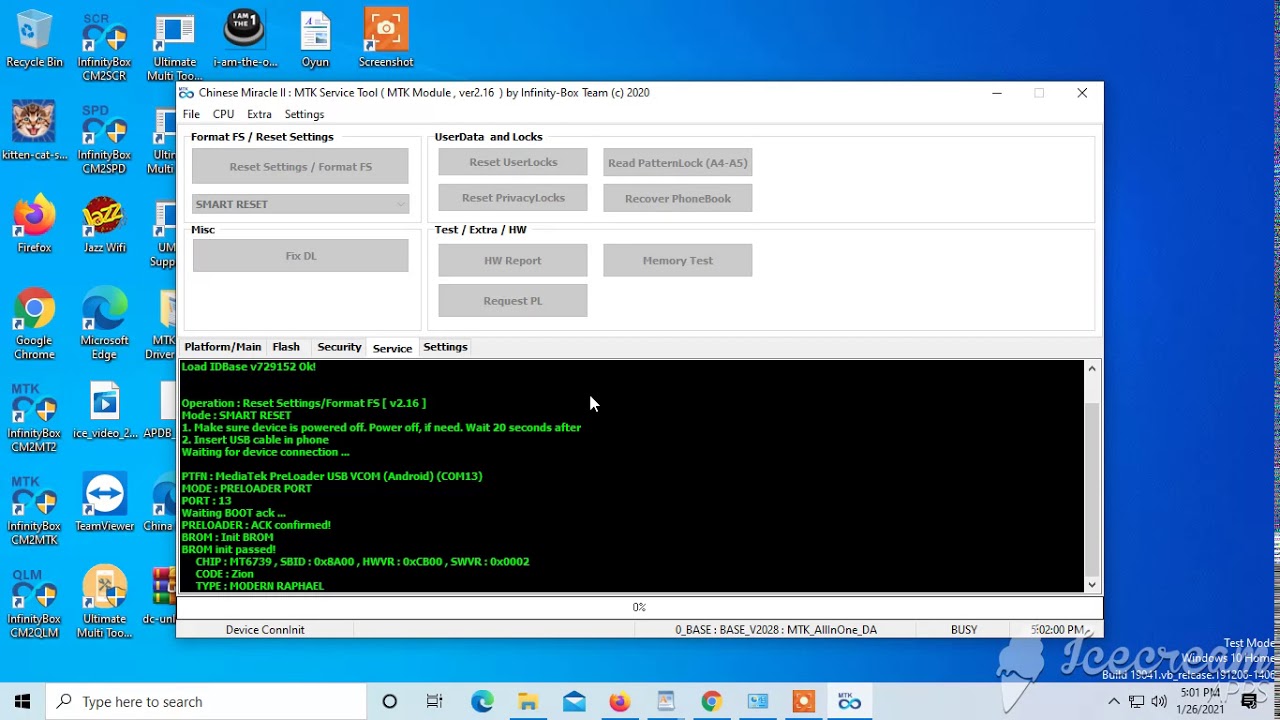The image size is (1280, 720).
Task: Switch to MTK Infinity taskbar app
Action: click(849, 702)
